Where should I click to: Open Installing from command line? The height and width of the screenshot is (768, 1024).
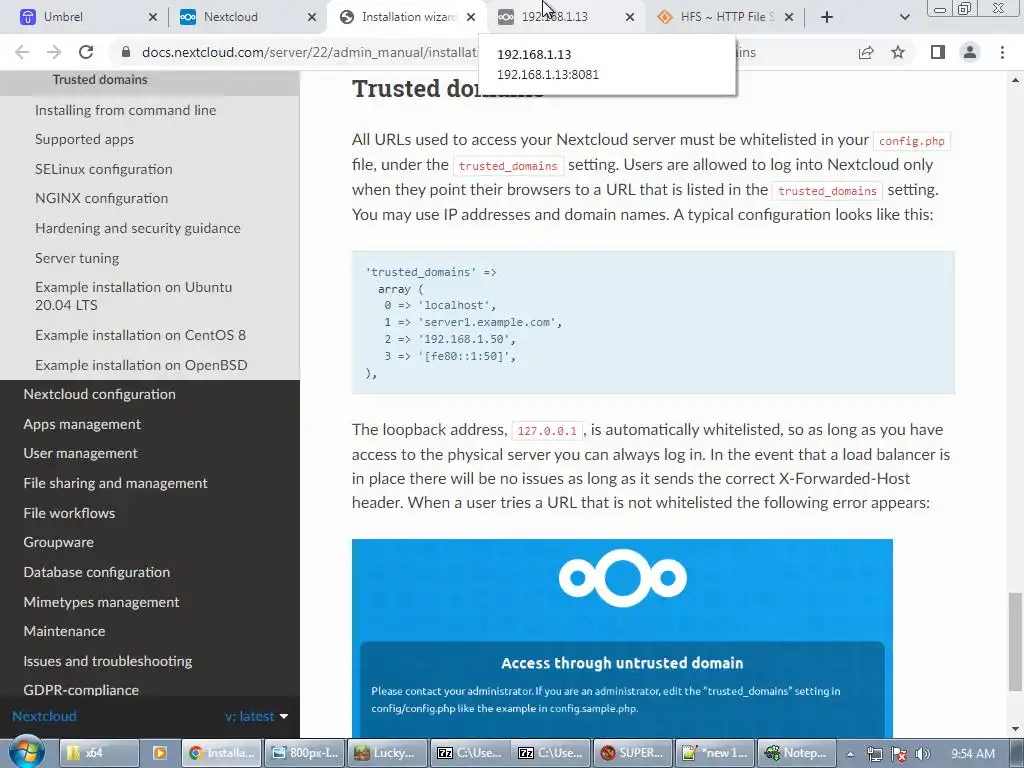click(125, 110)
